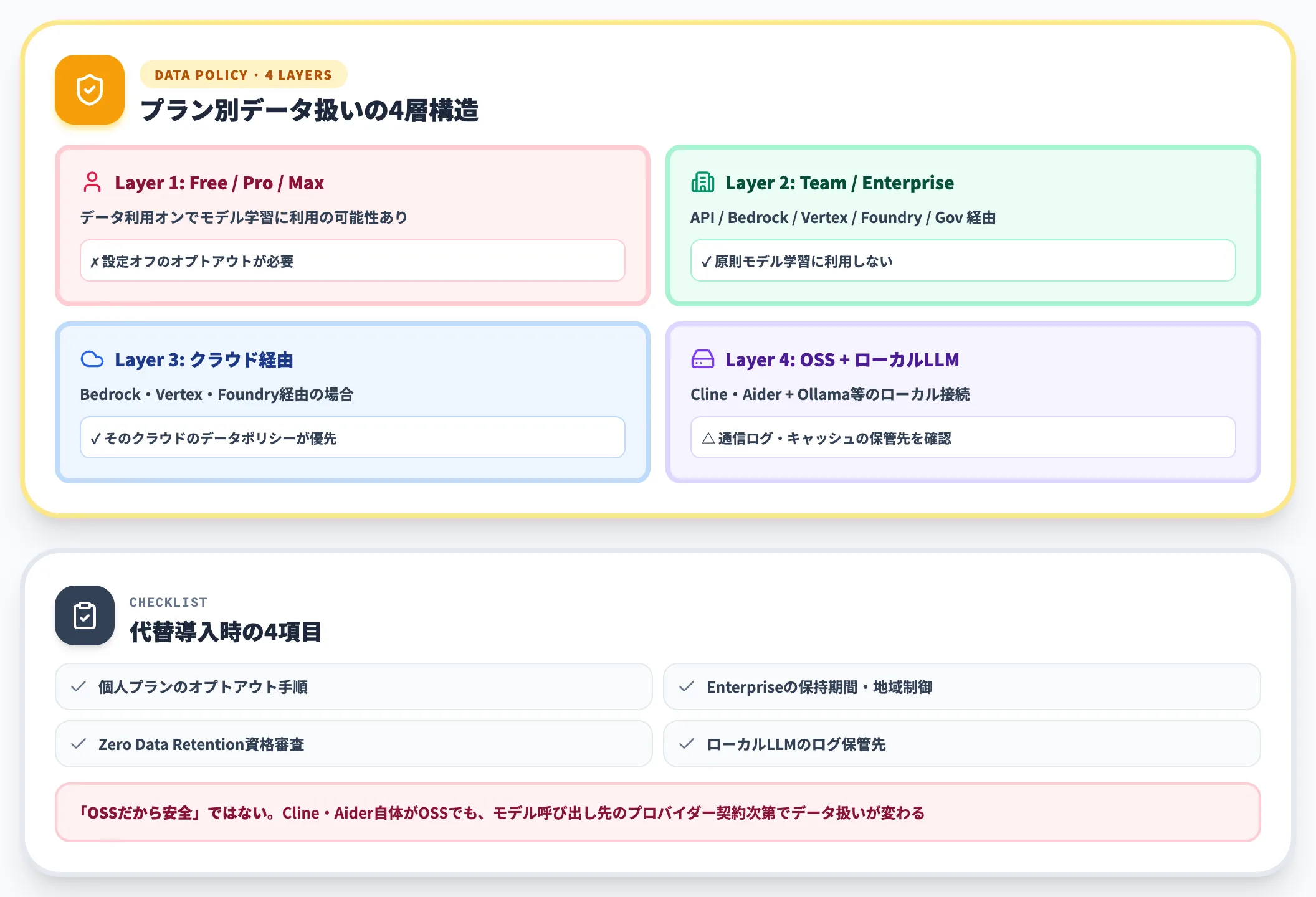Viewport: 1316px width, 897px height.
Task: Click the title Layer 2: Team / Enterprise
Action: (x=839, y=183)
